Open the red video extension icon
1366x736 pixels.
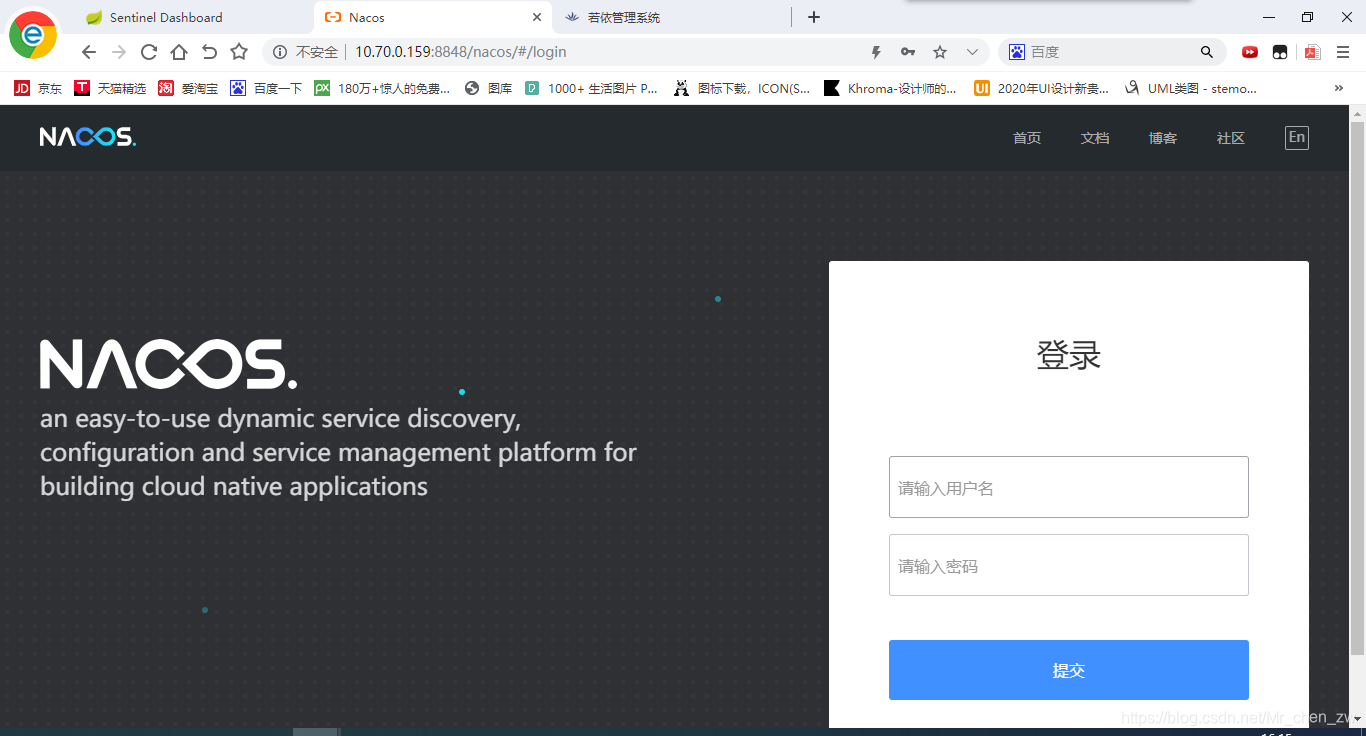pos(1250,52)
